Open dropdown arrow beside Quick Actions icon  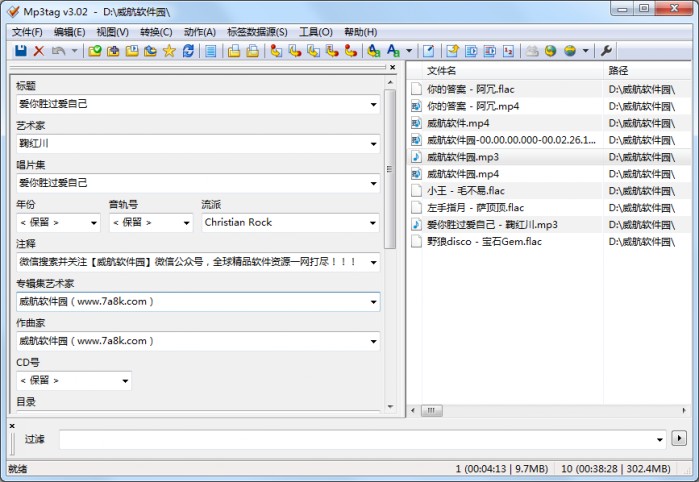click(409, 51)
